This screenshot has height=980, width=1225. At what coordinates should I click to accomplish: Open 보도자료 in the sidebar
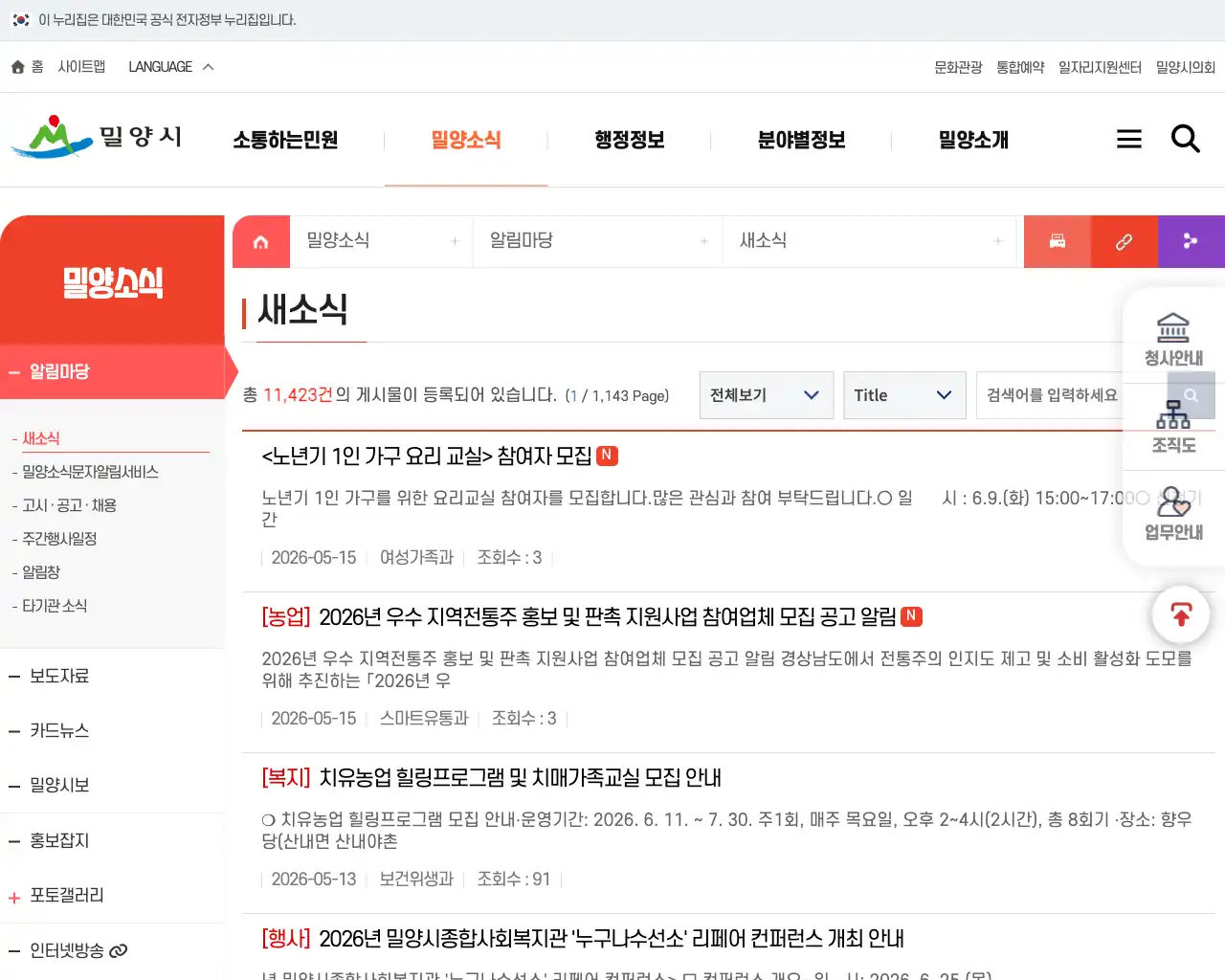click(59, 676)
